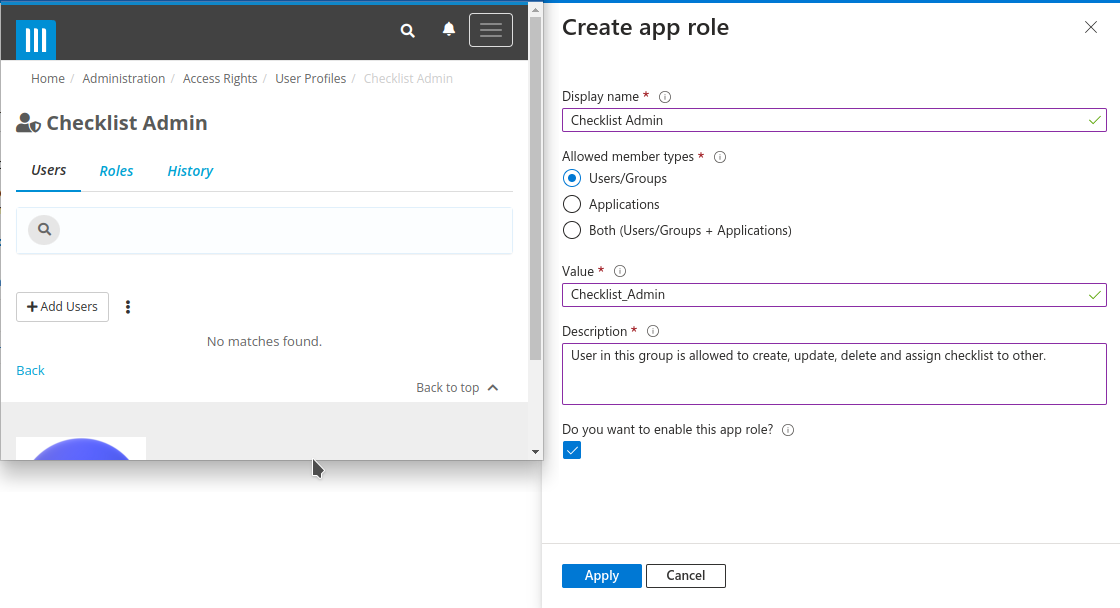Click the vertical scrollbar thumb

(536, 188)
